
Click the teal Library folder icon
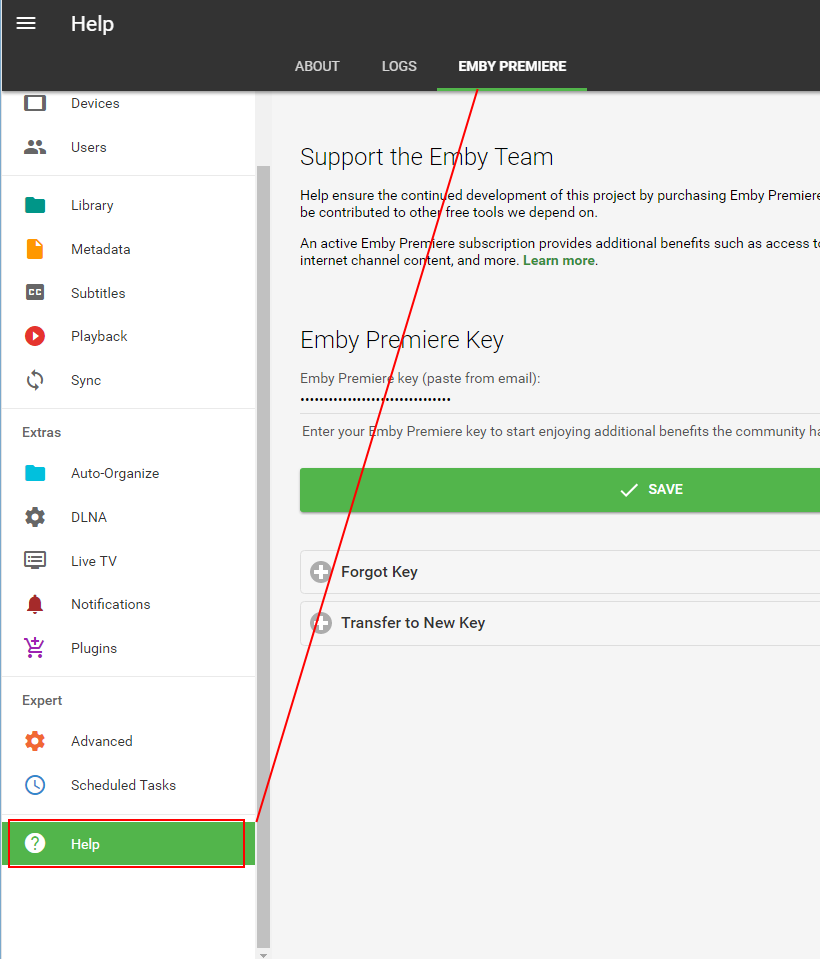[x=35, y=205]
